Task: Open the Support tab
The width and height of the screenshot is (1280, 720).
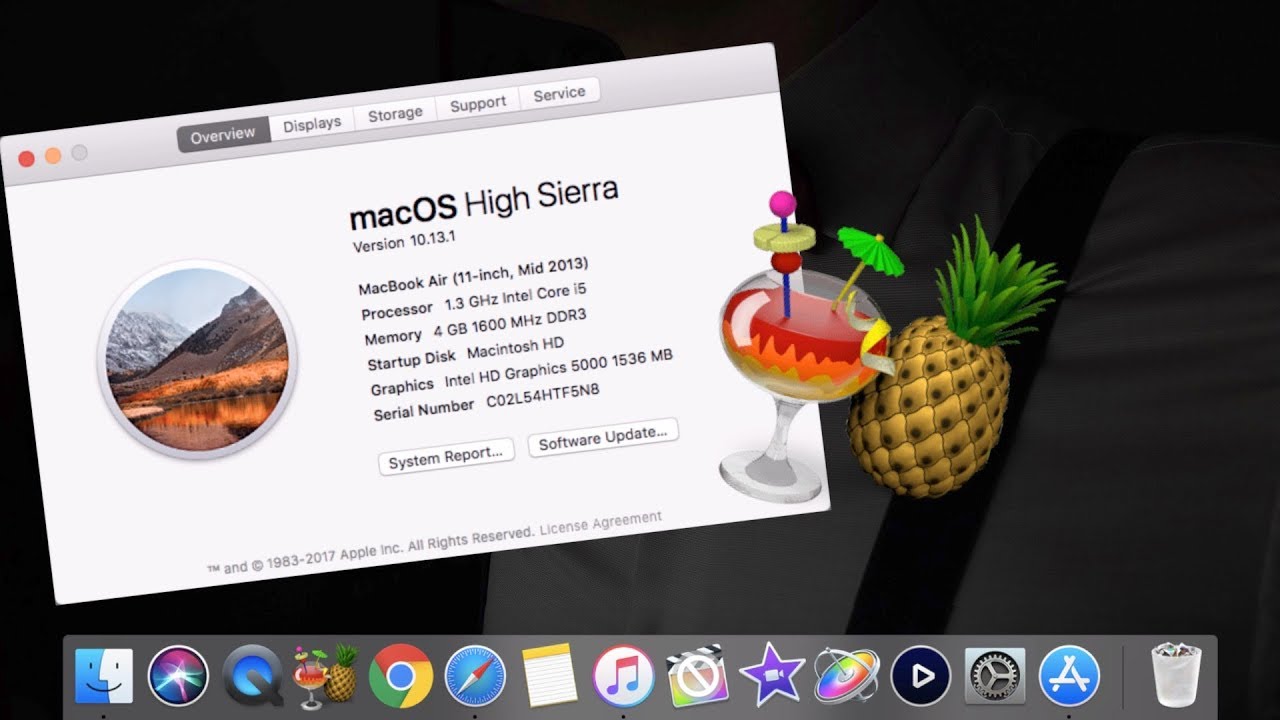Action: (478, 104)
